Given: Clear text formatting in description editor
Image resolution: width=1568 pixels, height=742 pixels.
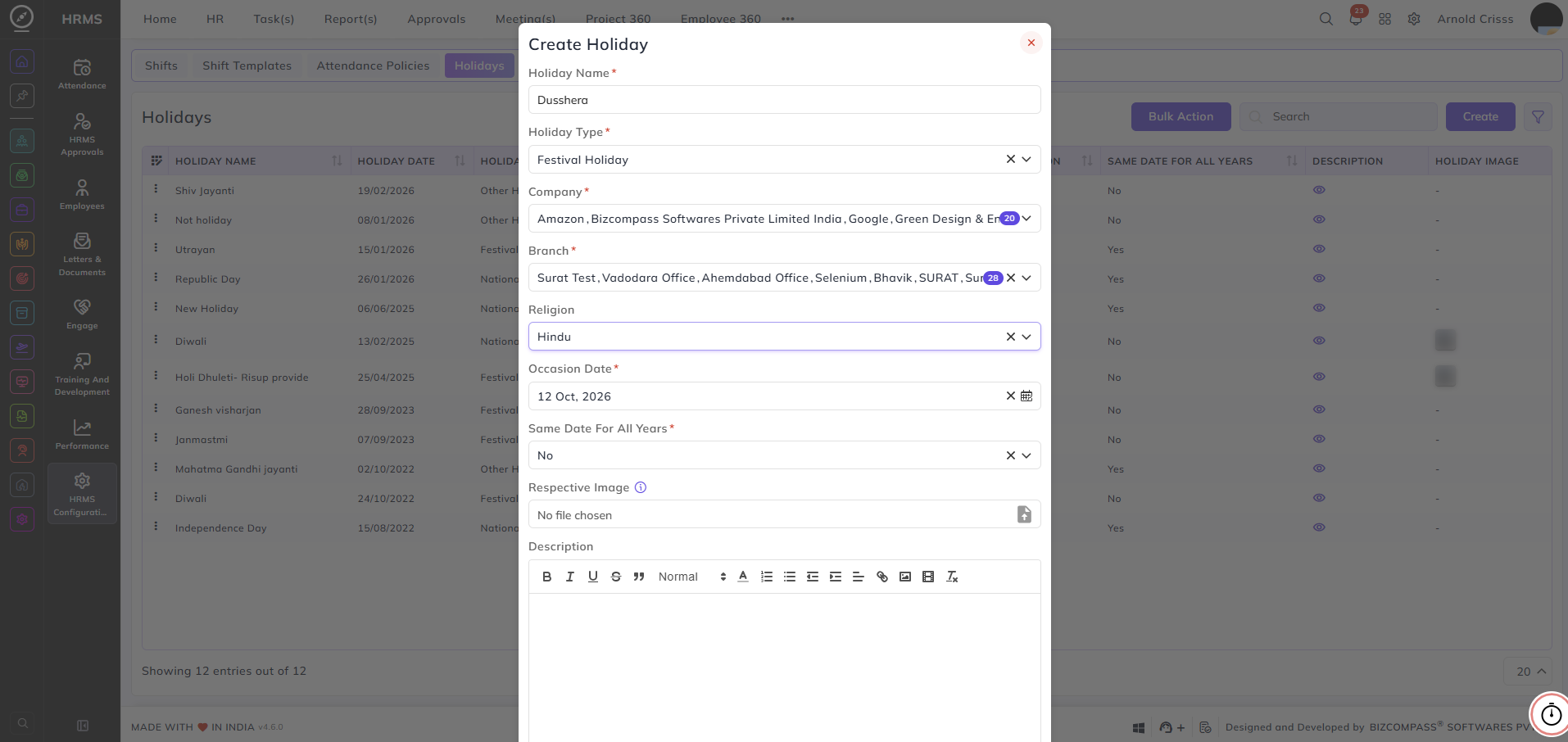Looking at the screenshot, I should point(952,577).
